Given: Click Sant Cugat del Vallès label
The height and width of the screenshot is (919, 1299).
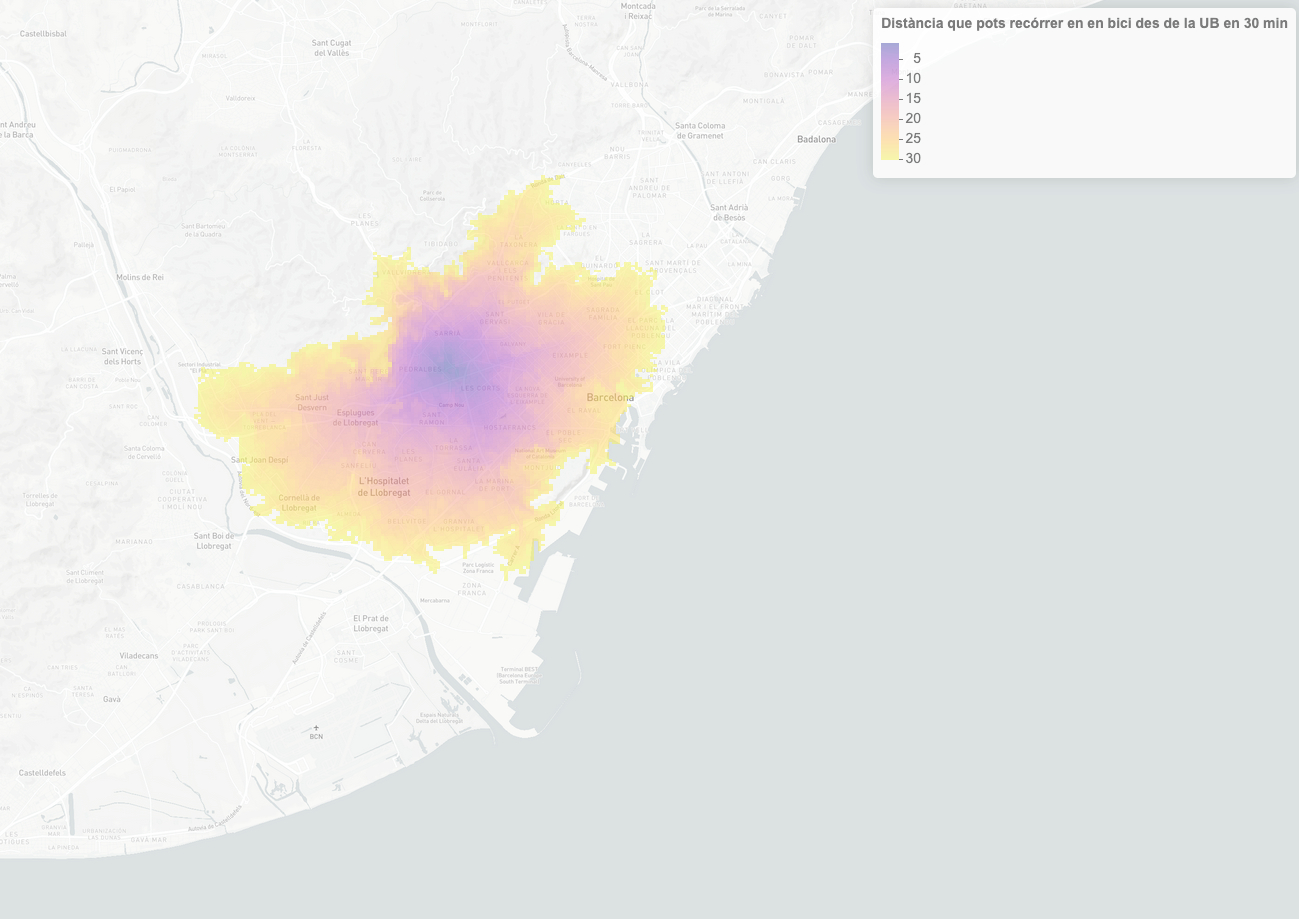Looking at the screenshot, I should tap(335, 48).
